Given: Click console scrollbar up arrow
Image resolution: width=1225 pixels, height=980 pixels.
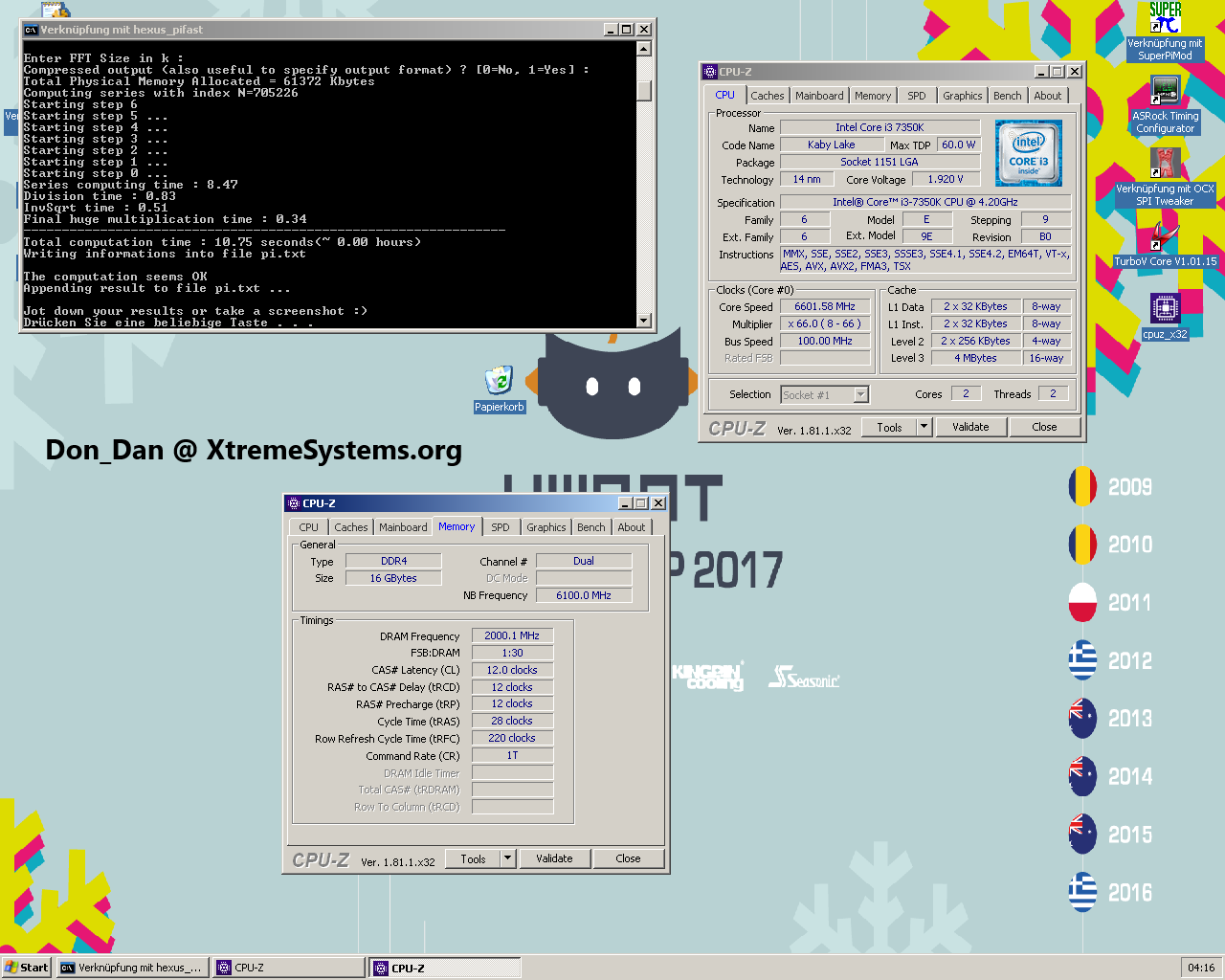Looking at the screenshot, I should click(644, 49).
